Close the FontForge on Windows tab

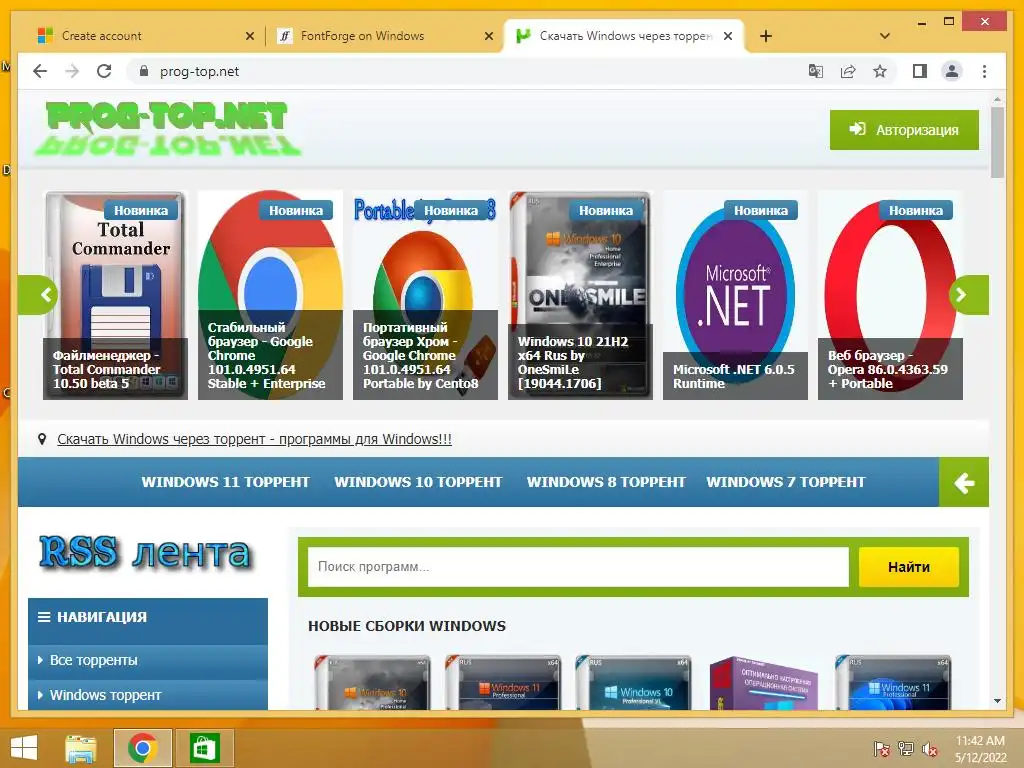click(x=488, y=36)
